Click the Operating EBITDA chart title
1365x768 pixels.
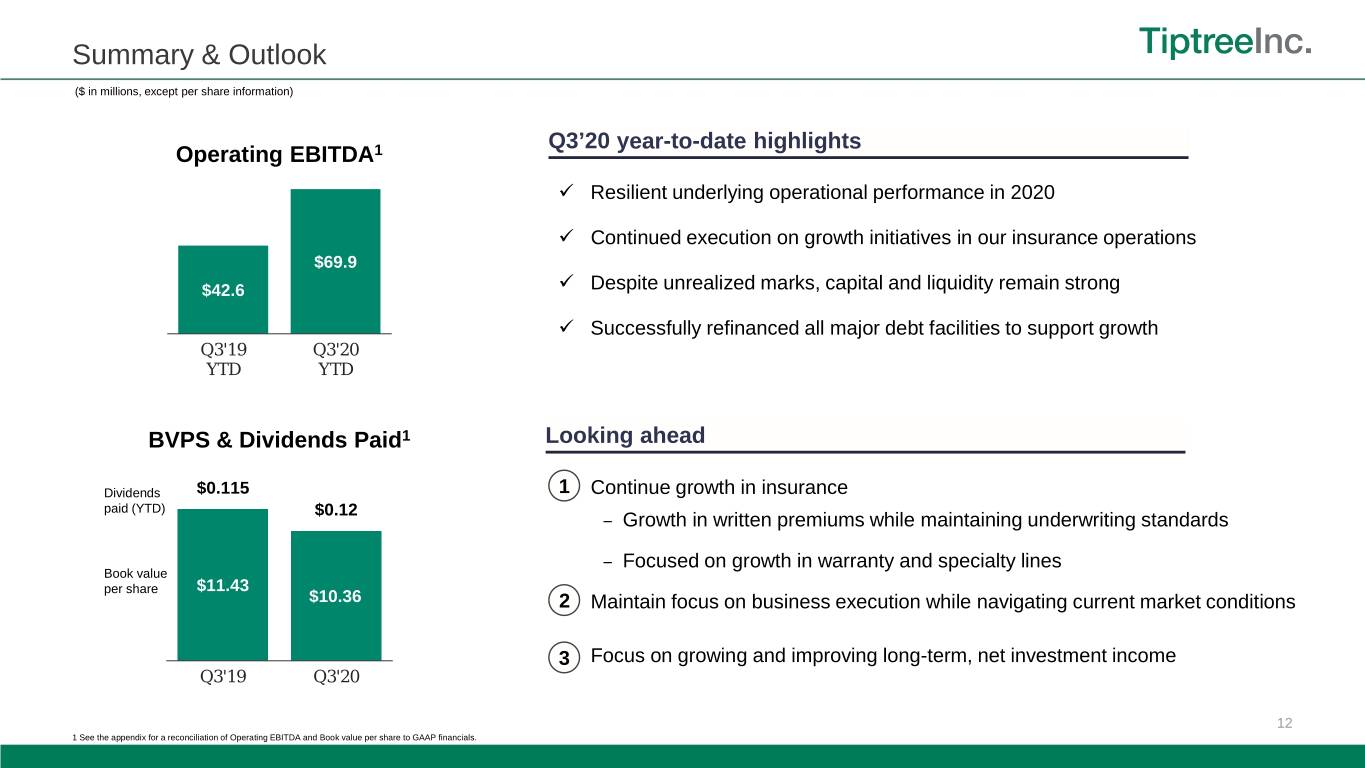click(x=279, y=155)
